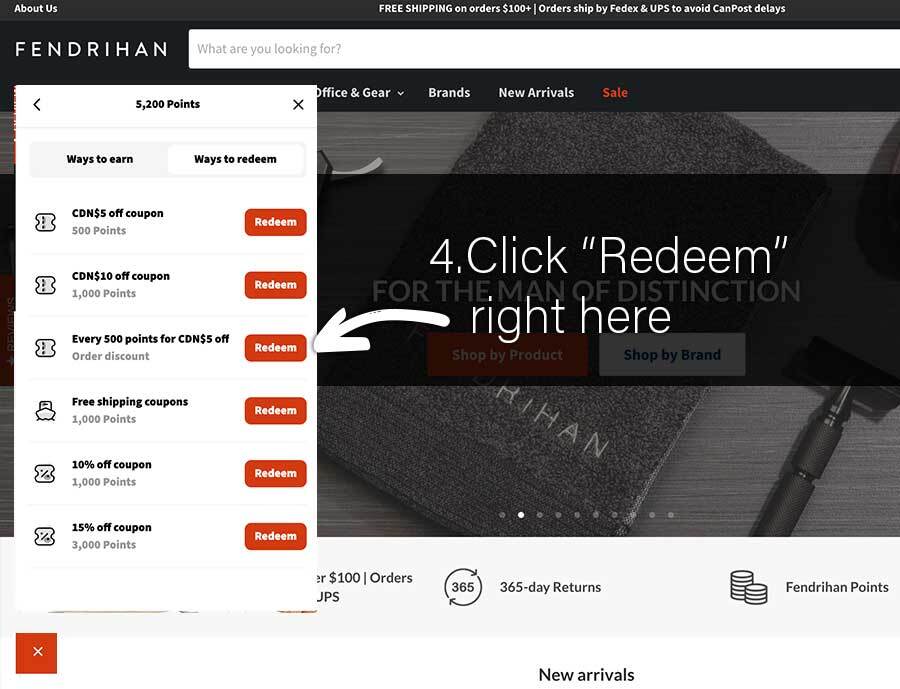Select the Ways to redeem tab
Viewport: 900px width, 689px height.
pos(235,159)
